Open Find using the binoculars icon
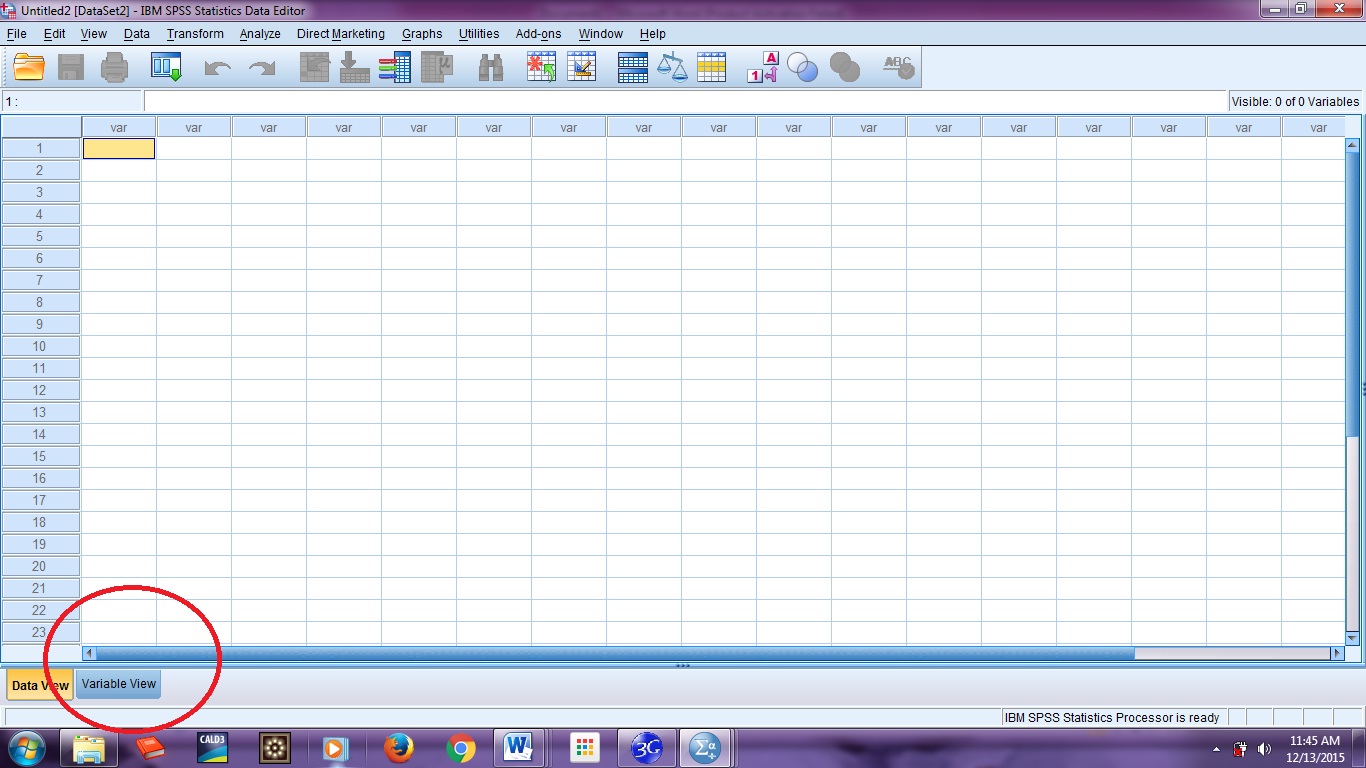 click(491, 67)
